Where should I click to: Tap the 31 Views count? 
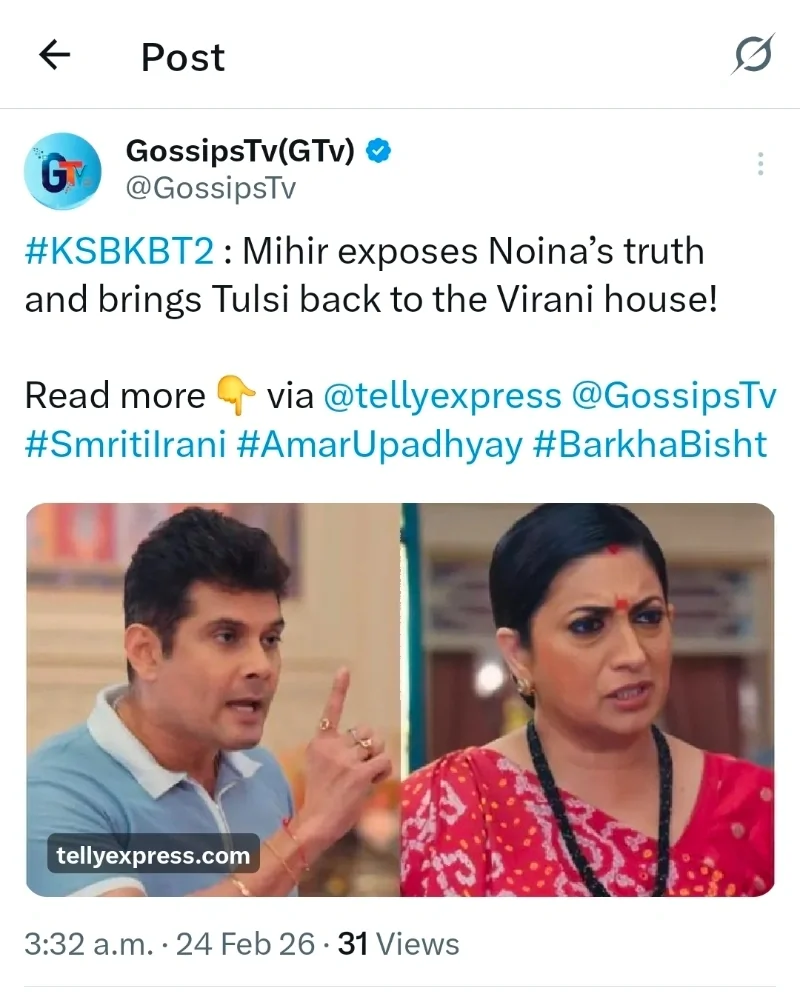398,944
